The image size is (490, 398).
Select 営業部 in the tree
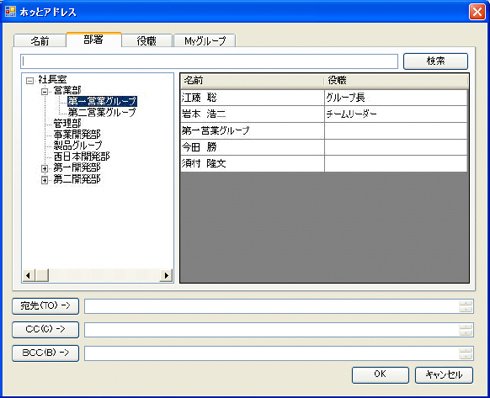67,90
